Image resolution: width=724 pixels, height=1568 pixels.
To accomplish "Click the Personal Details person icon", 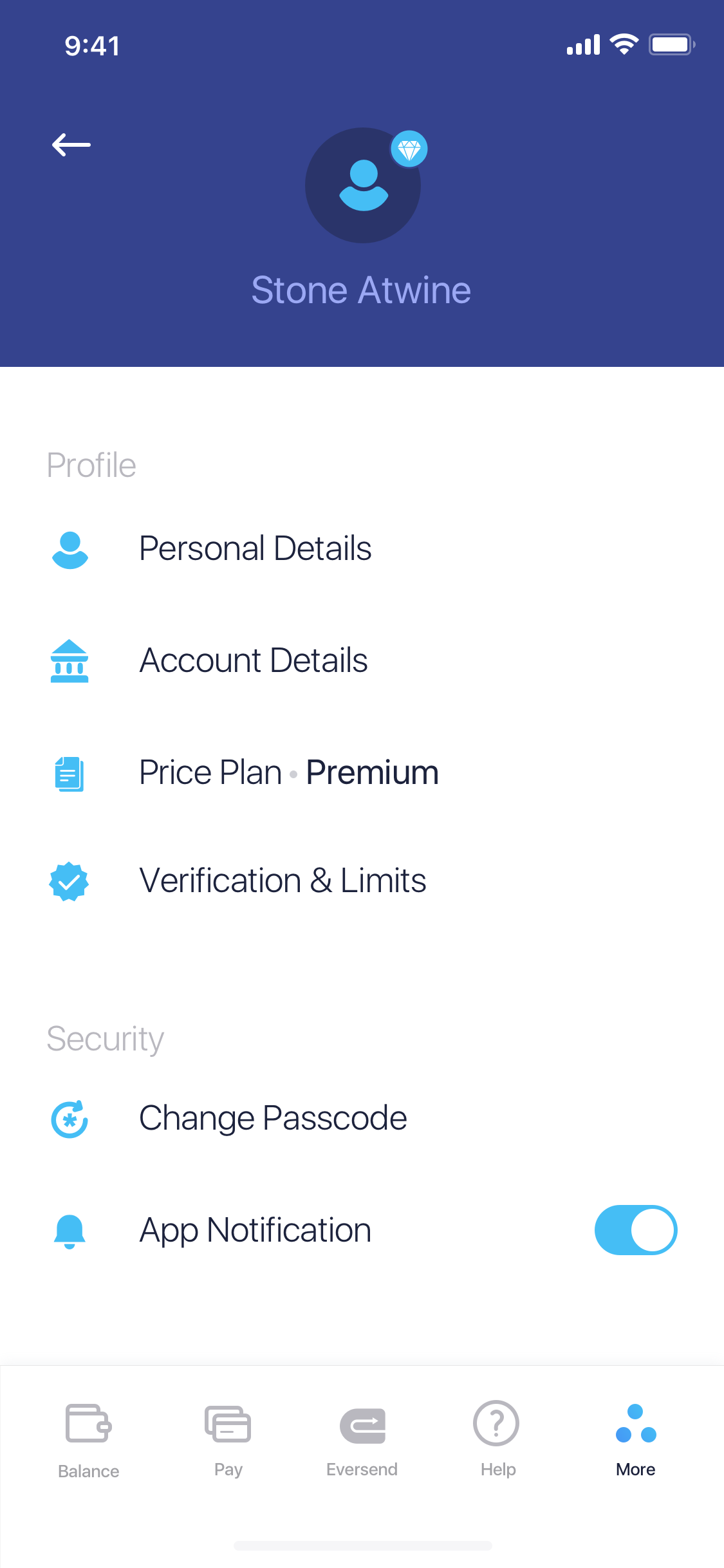I will [x=70, y=550].
